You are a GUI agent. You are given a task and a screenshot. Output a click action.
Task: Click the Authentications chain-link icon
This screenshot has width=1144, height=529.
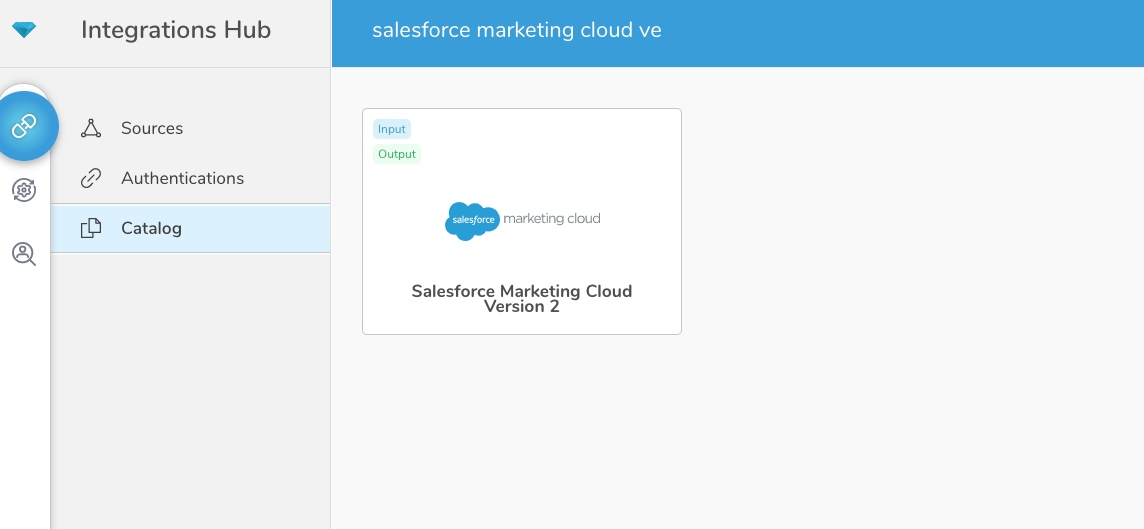91,178
